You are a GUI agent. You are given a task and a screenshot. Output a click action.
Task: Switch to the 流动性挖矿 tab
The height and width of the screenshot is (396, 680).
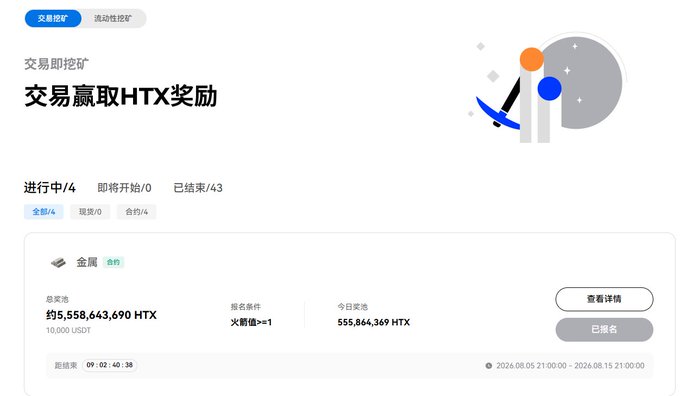[x=113, y=19]
